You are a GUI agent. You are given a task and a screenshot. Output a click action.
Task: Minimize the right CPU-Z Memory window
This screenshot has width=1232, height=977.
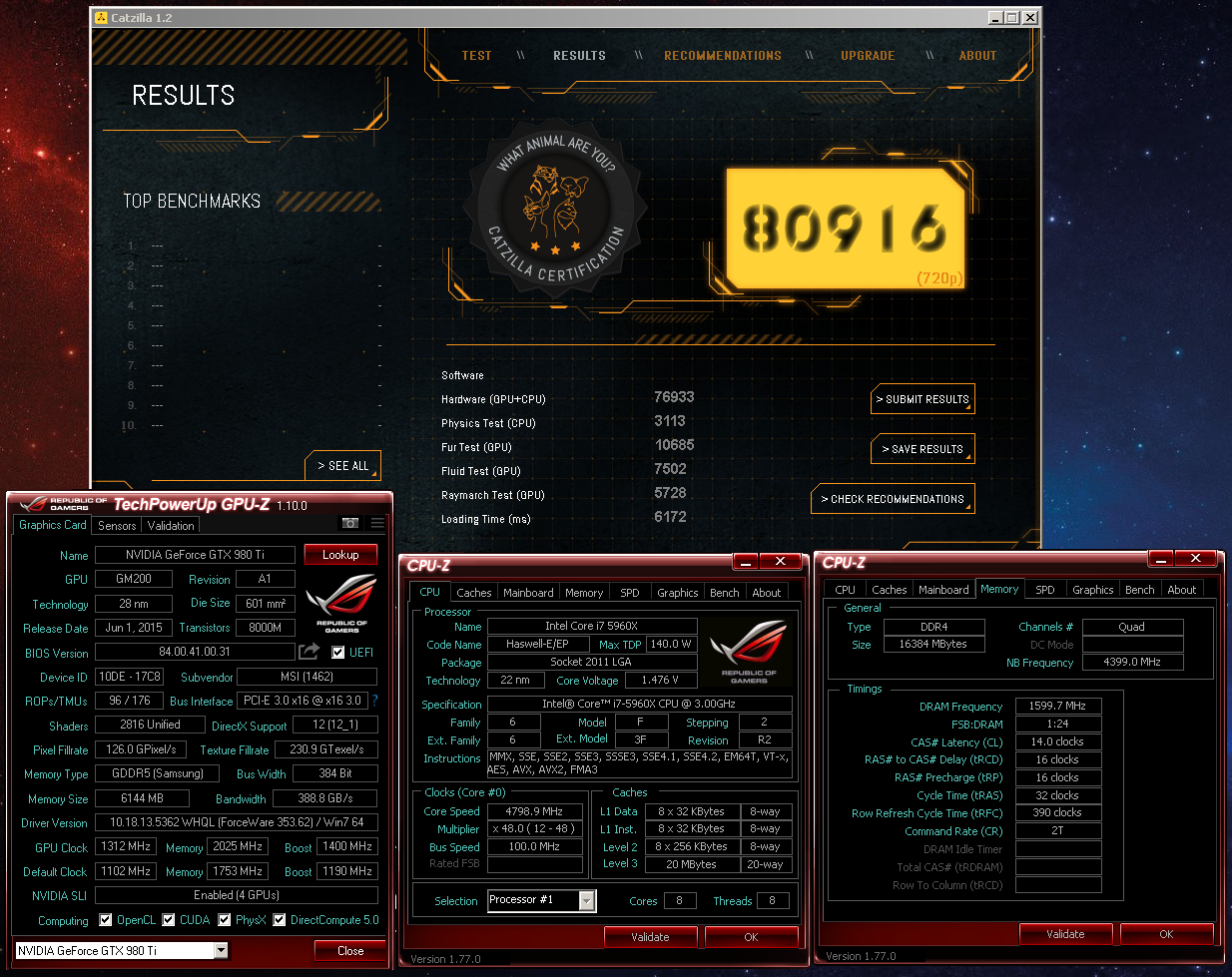point(1161,559)
